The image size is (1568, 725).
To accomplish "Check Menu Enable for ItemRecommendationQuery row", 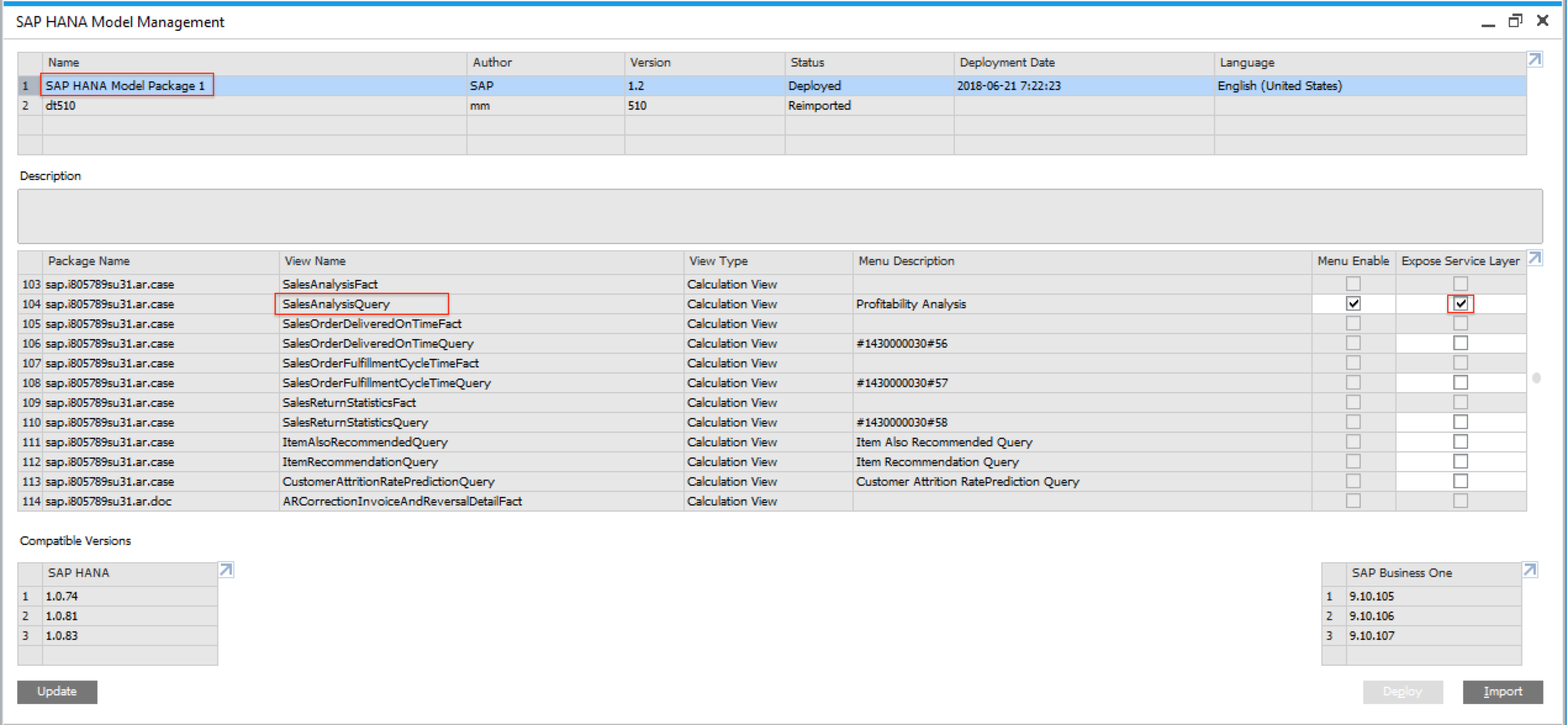I will pyautogui.click(x=1353, y=461).
